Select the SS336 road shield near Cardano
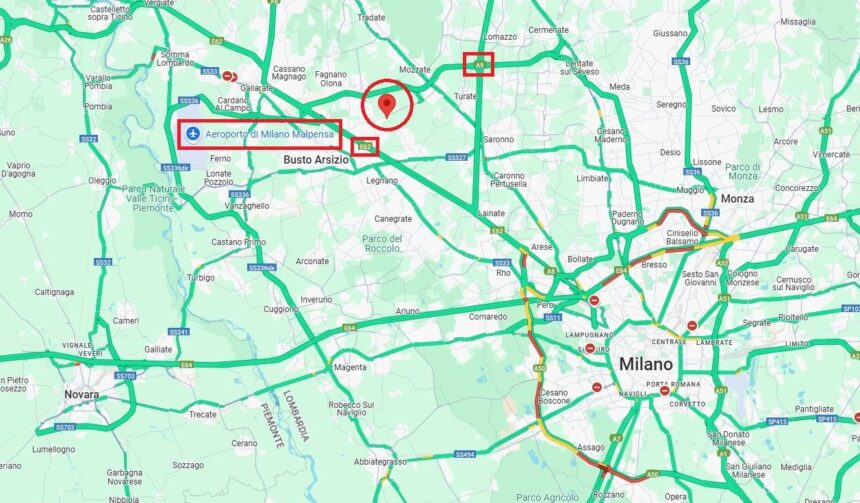 (x=189, y=101)
